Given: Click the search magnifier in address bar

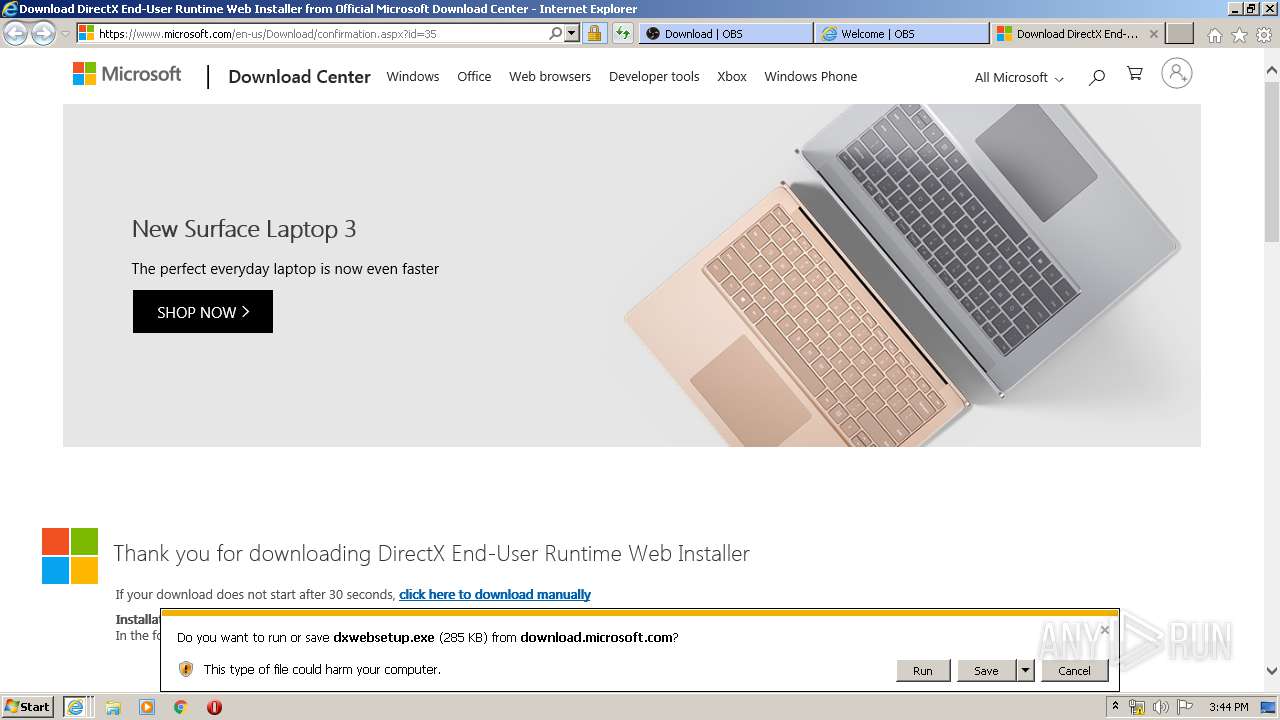Looking at the screenshot, I should tap(556, 33).
